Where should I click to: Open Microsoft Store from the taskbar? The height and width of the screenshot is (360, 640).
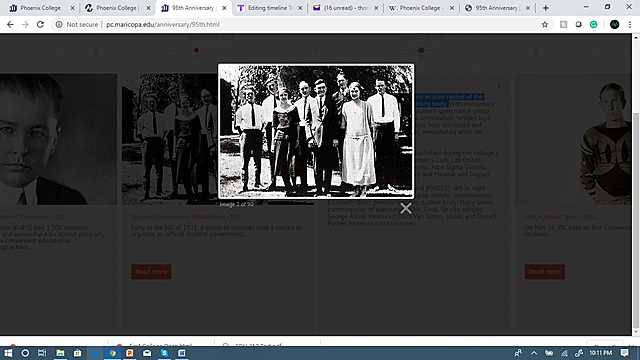[x=77, y=353]
